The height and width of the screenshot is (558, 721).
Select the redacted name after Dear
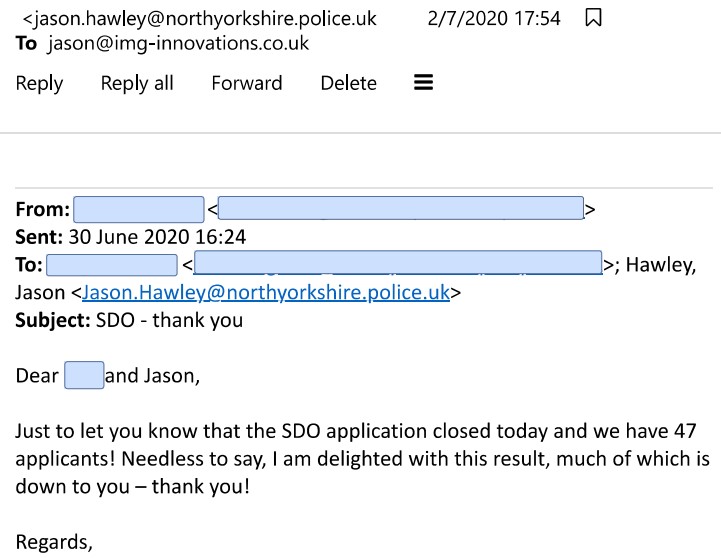[x=84, y=376]
